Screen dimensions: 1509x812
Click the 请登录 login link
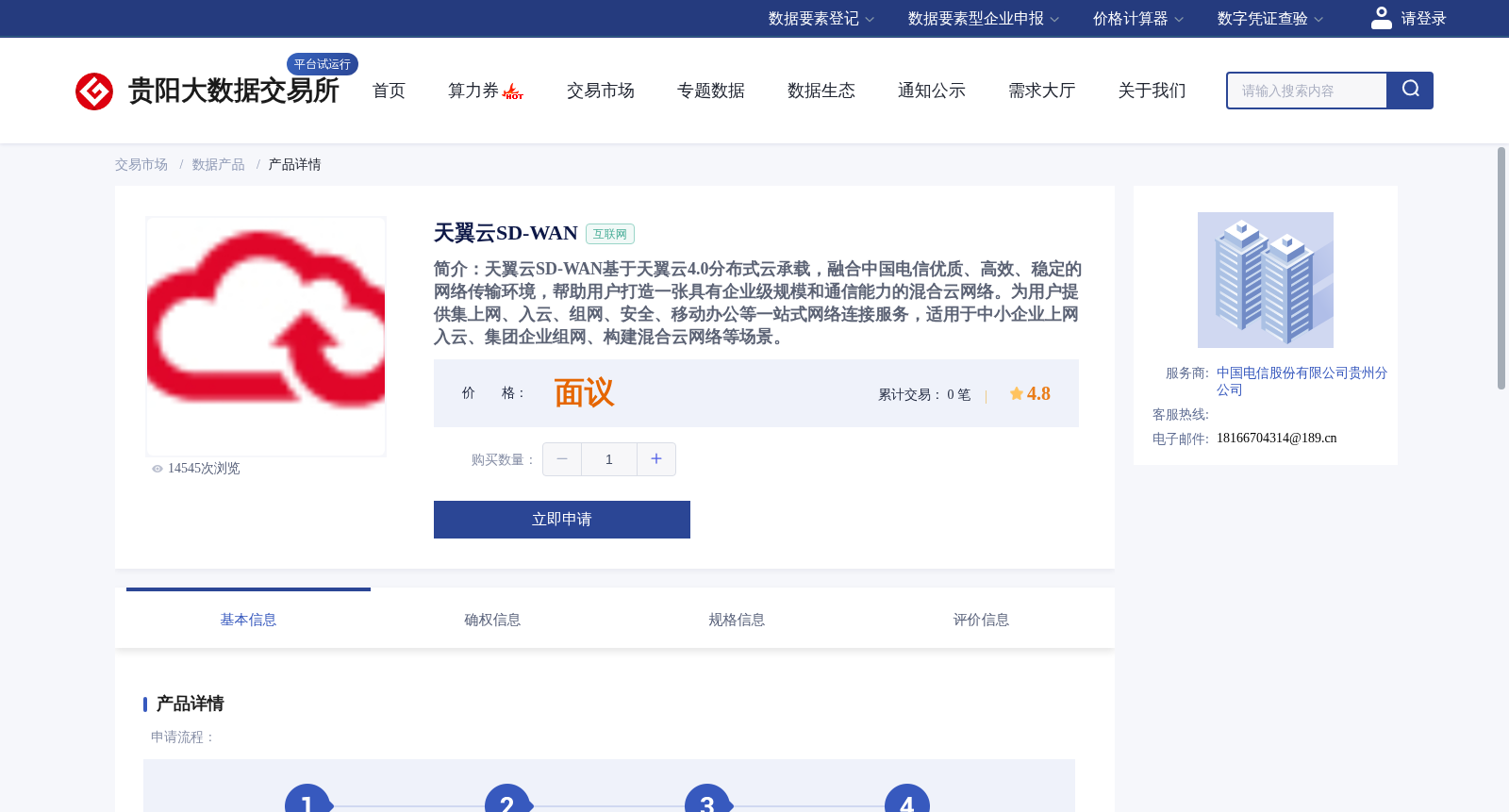click(1423, 19)
